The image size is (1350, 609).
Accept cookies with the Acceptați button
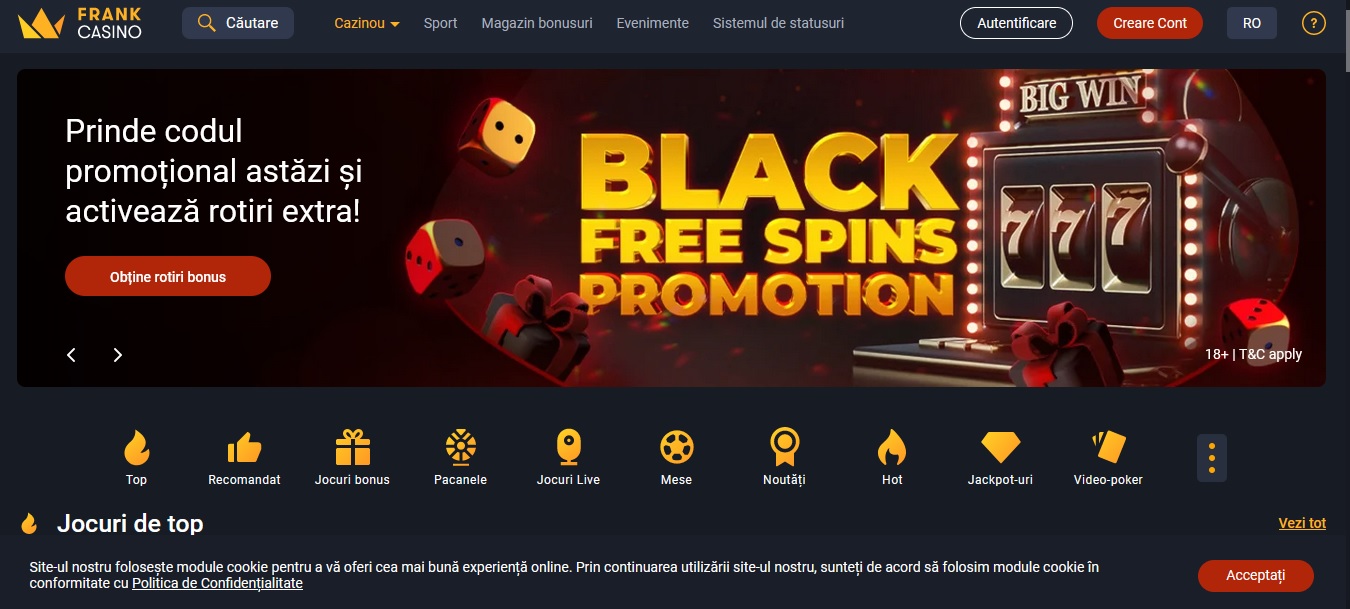coord(1256,575)
